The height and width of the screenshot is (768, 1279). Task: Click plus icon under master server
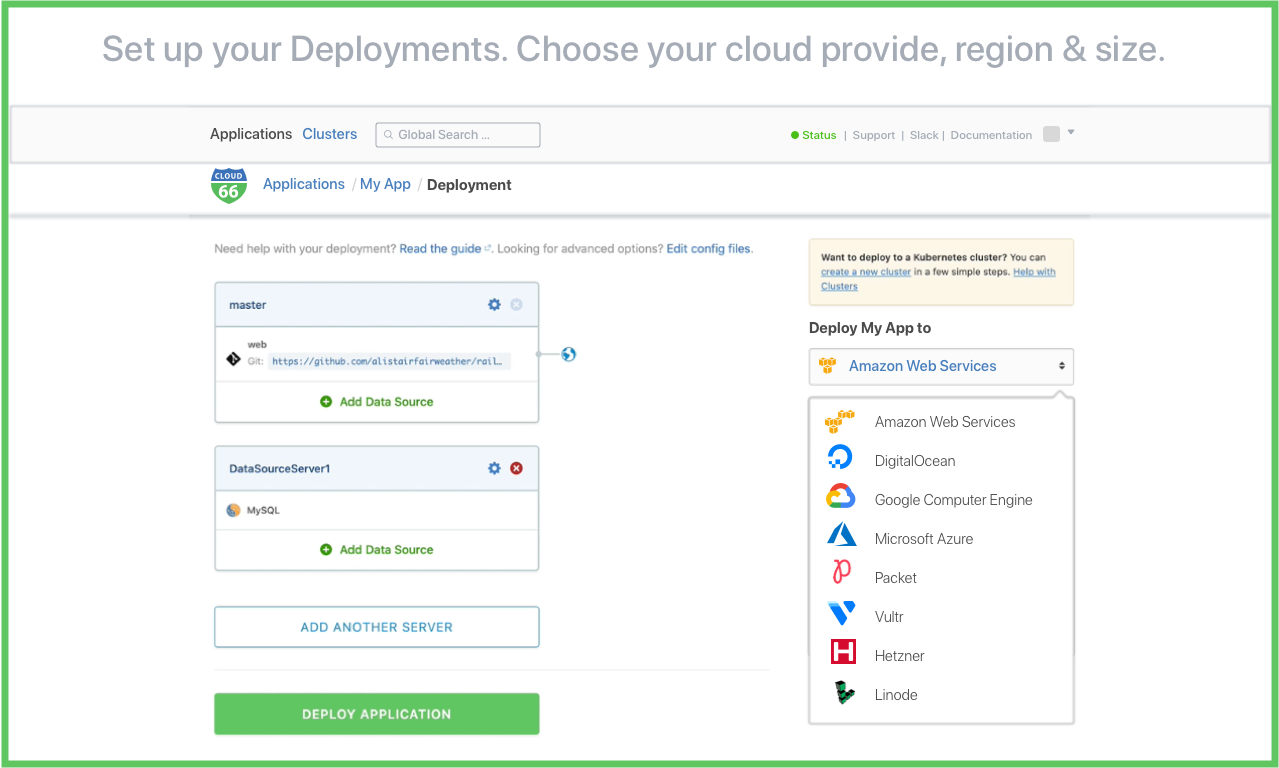[326, 401]
